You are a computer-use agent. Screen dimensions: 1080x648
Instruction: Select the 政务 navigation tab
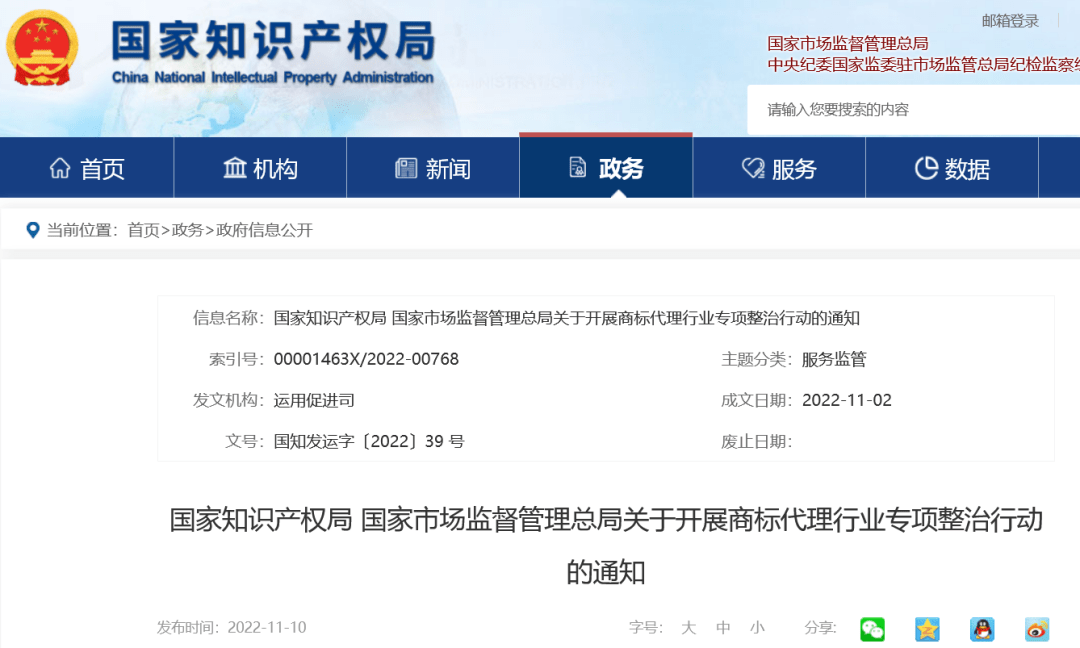[605, 167]
